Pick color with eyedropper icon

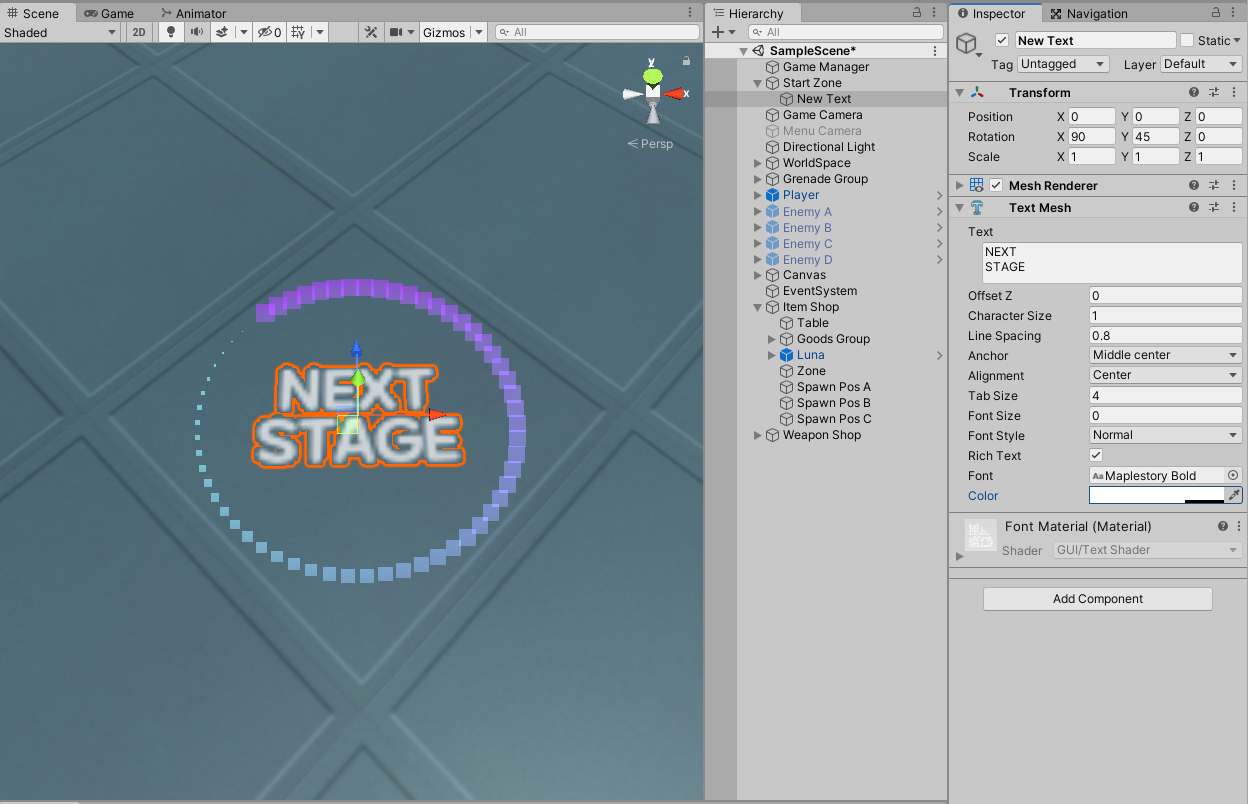coord(1234,495)
